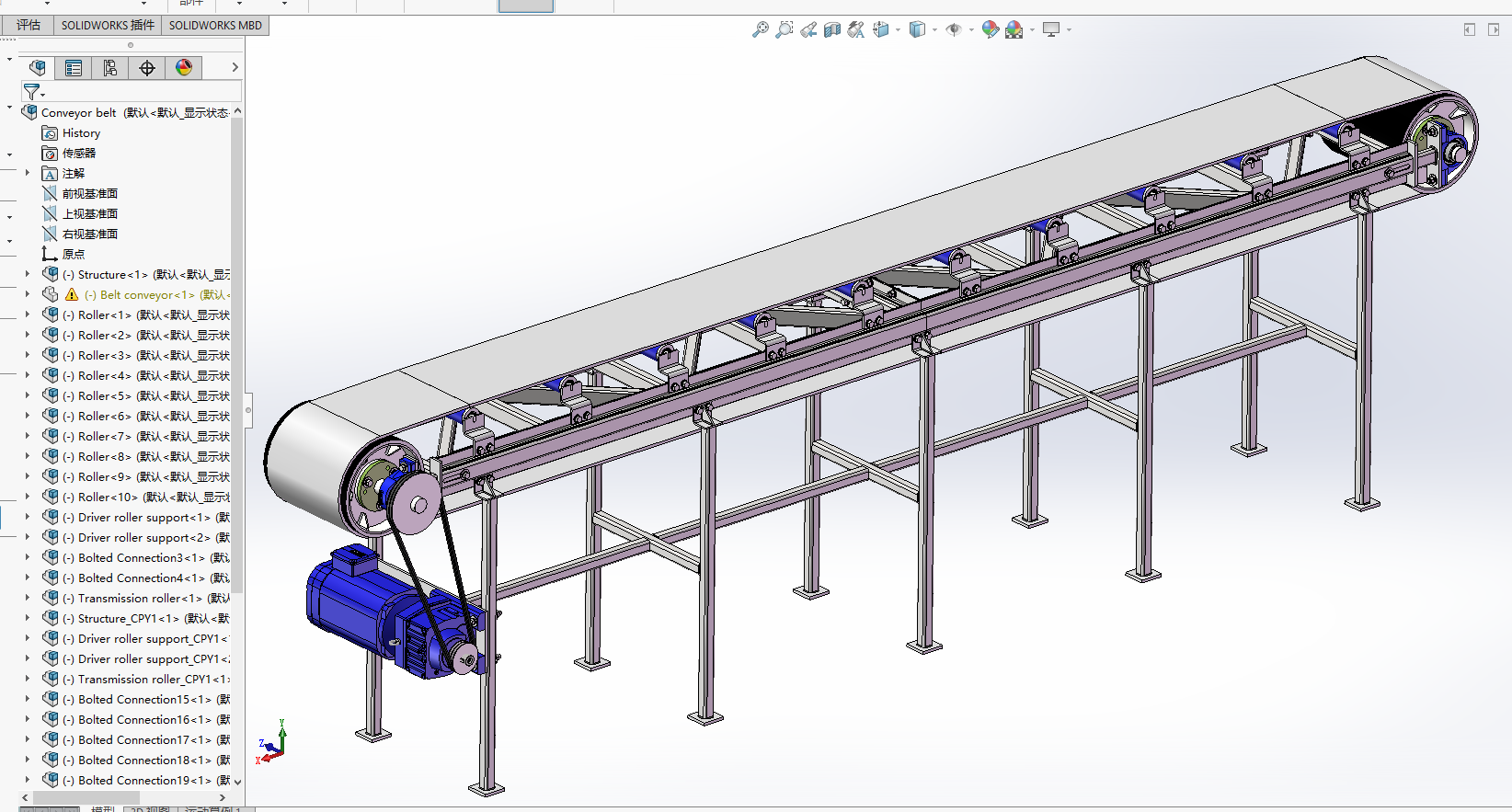
Task: Click the warning icon on Belt conveyor<1>
Action: click(x=73, y=294)
